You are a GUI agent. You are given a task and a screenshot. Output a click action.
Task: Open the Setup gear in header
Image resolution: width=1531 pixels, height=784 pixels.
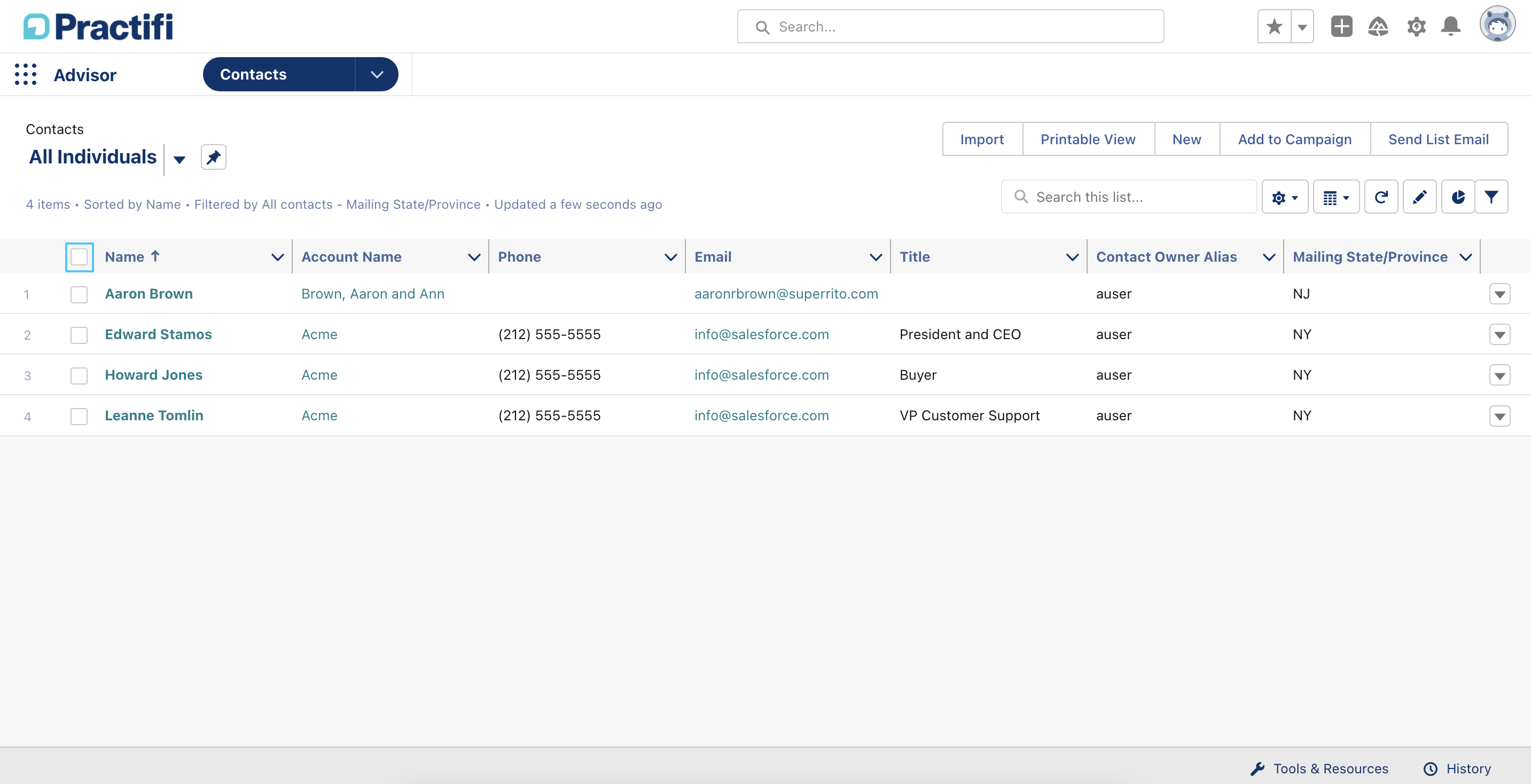[x=1416, y=26]
